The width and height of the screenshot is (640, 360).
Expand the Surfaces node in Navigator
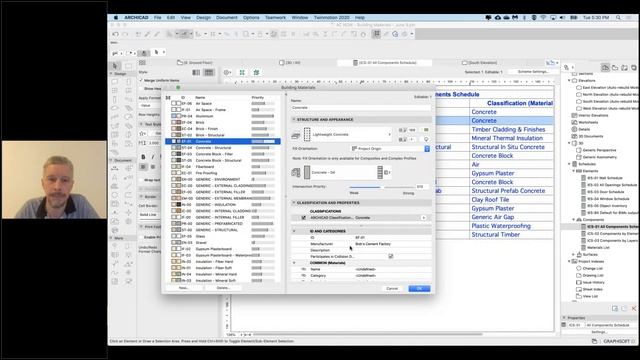(573, 255)
